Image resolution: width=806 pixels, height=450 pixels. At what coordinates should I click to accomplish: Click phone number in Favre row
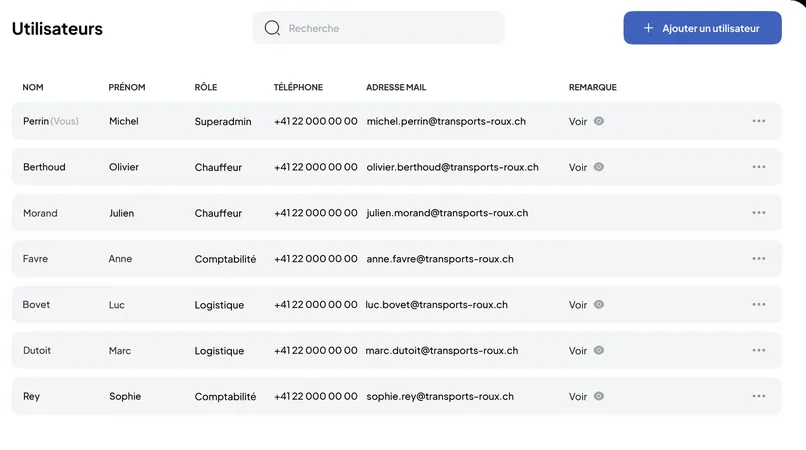(x=316, y=259)
